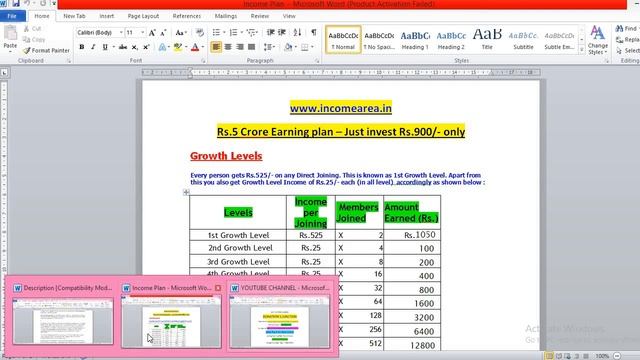Apply shading color to paragraph
Screen dimensions: 640x360
click(x=288, y=47)
